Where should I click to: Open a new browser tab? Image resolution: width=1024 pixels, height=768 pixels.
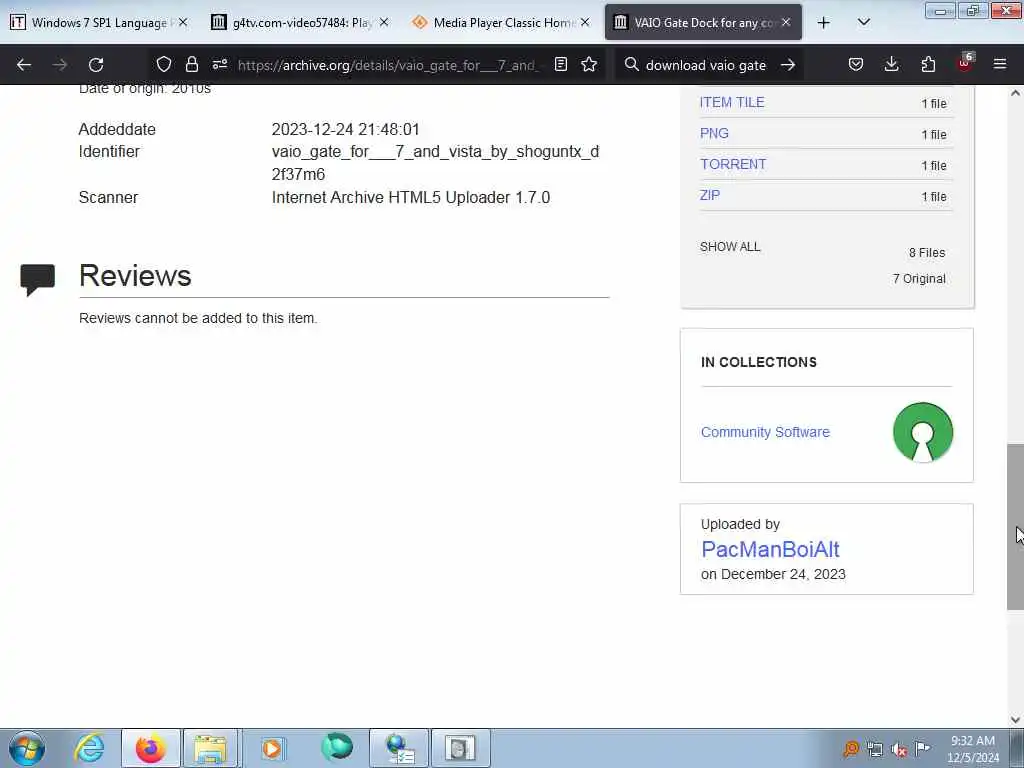[x=824, y=23]
